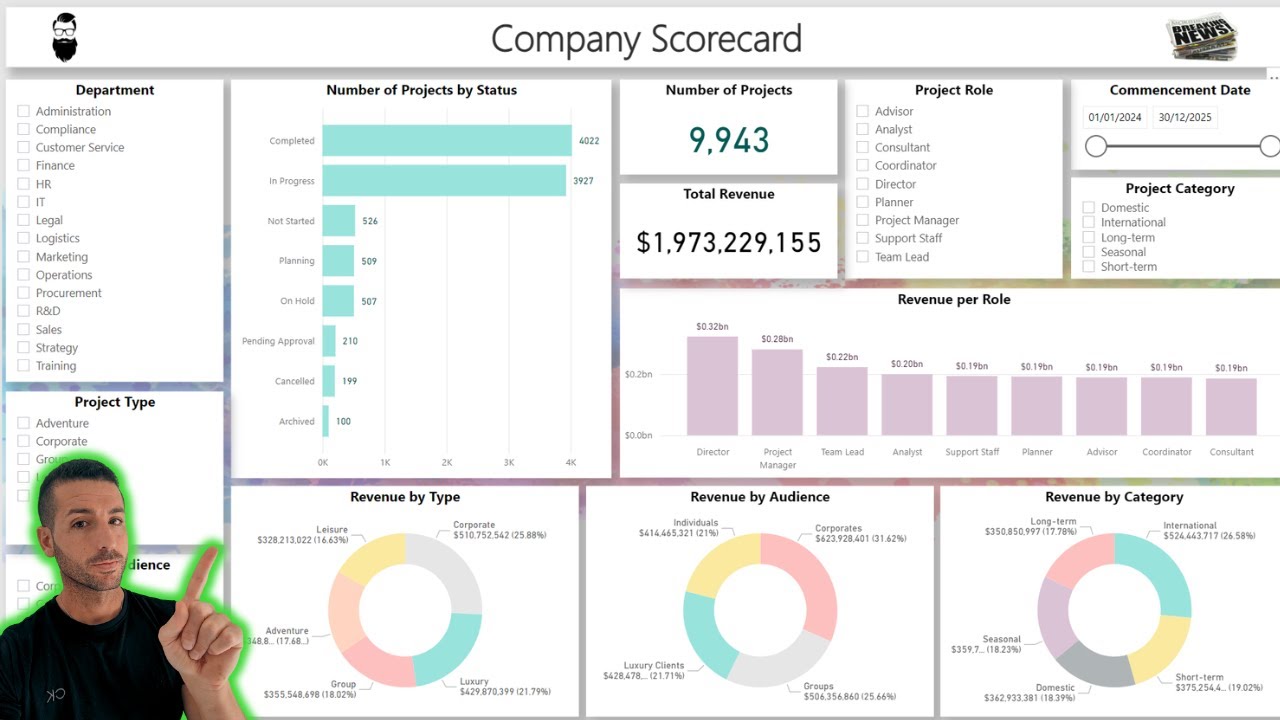The image size is (1280, 720).
Task: Check Adventure under Project Type
Action: (x=24, y=423)
